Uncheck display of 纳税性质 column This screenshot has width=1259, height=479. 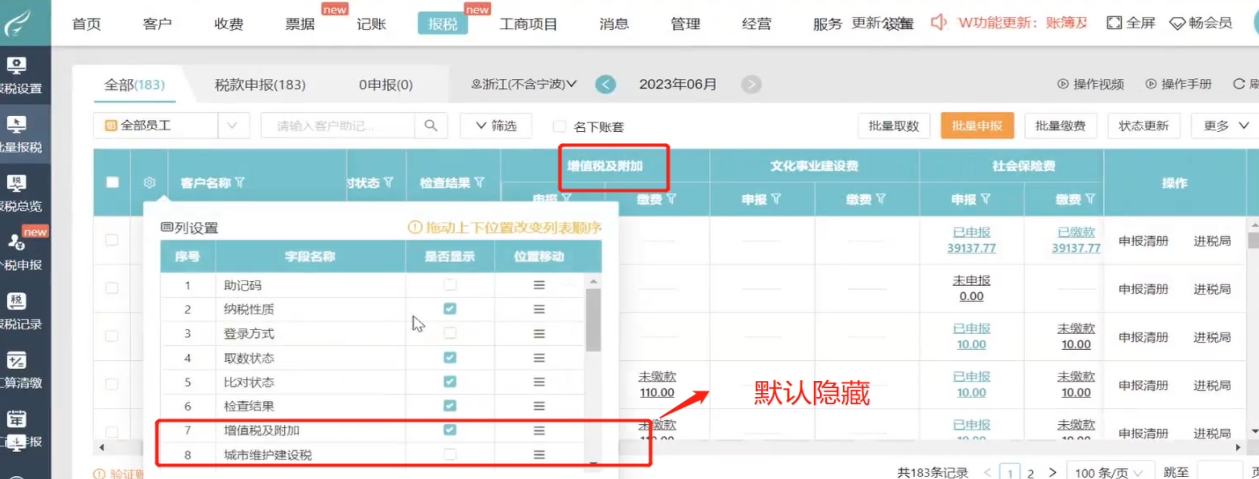coord(450,309)
